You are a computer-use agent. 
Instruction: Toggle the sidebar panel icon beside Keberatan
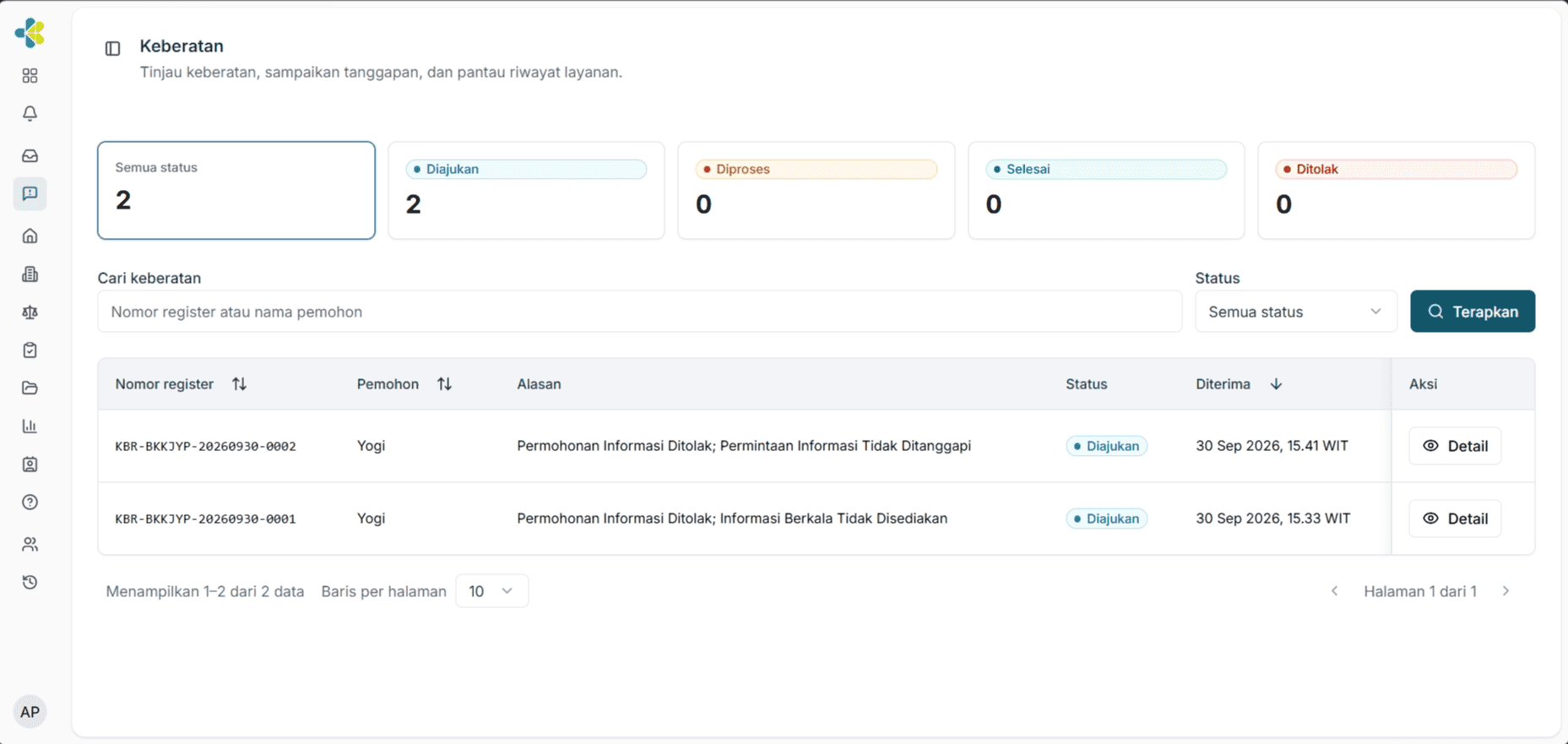[112, 48]
